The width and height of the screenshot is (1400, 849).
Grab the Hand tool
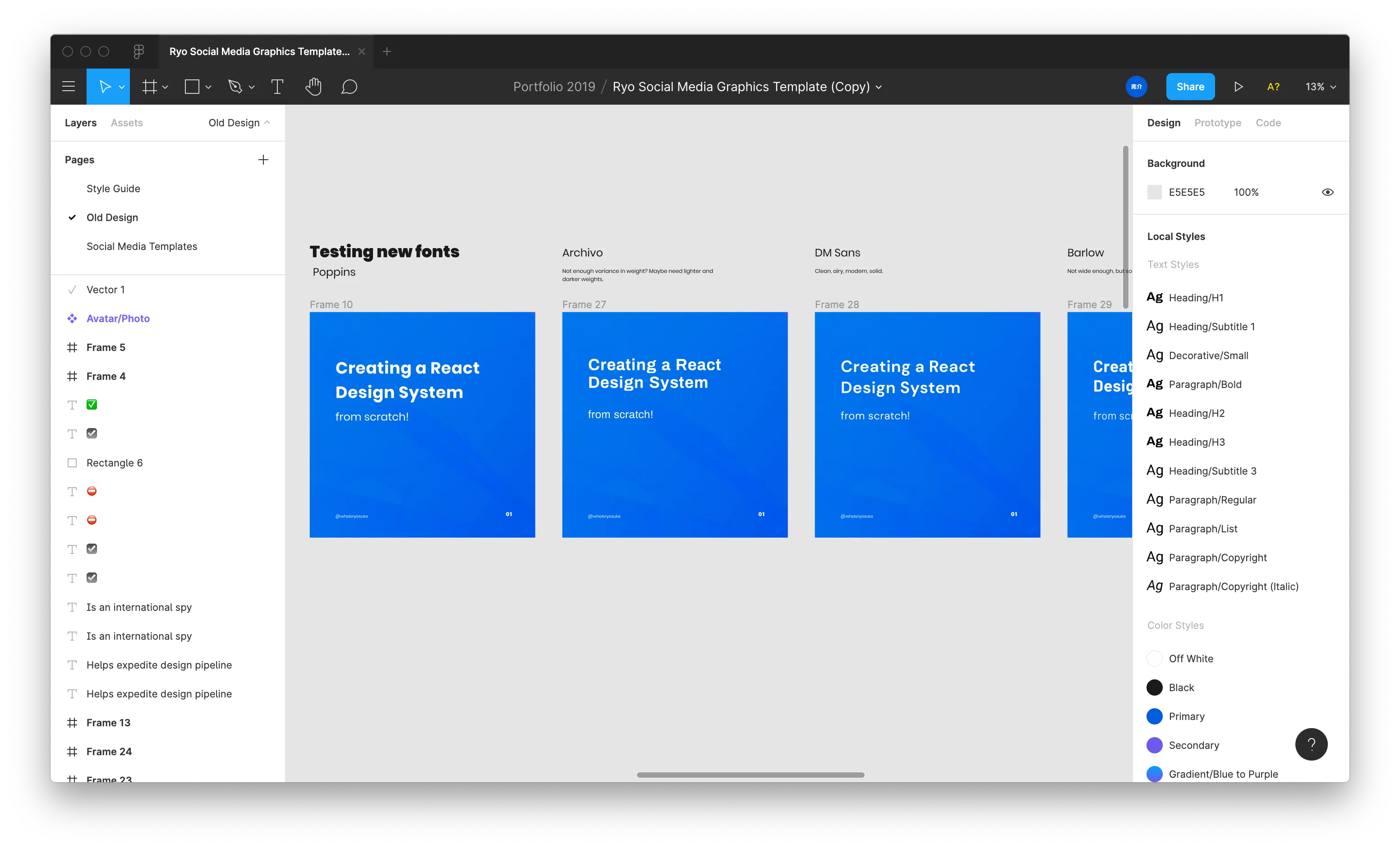point(313,86)
